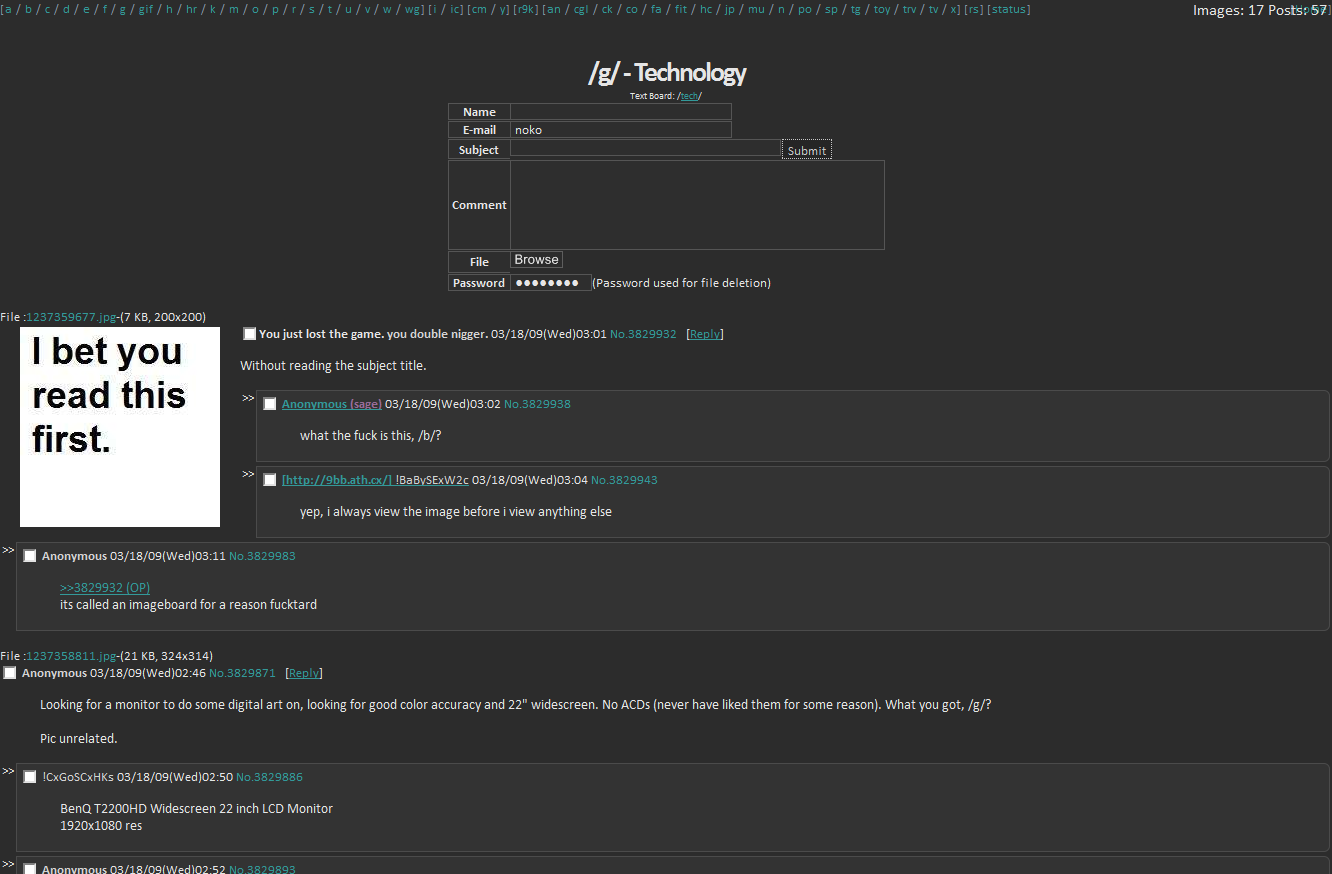1332x874 pixels.
Task: Select the checkbox beside Anonymous (sage) post
Action: coord(270,404)
